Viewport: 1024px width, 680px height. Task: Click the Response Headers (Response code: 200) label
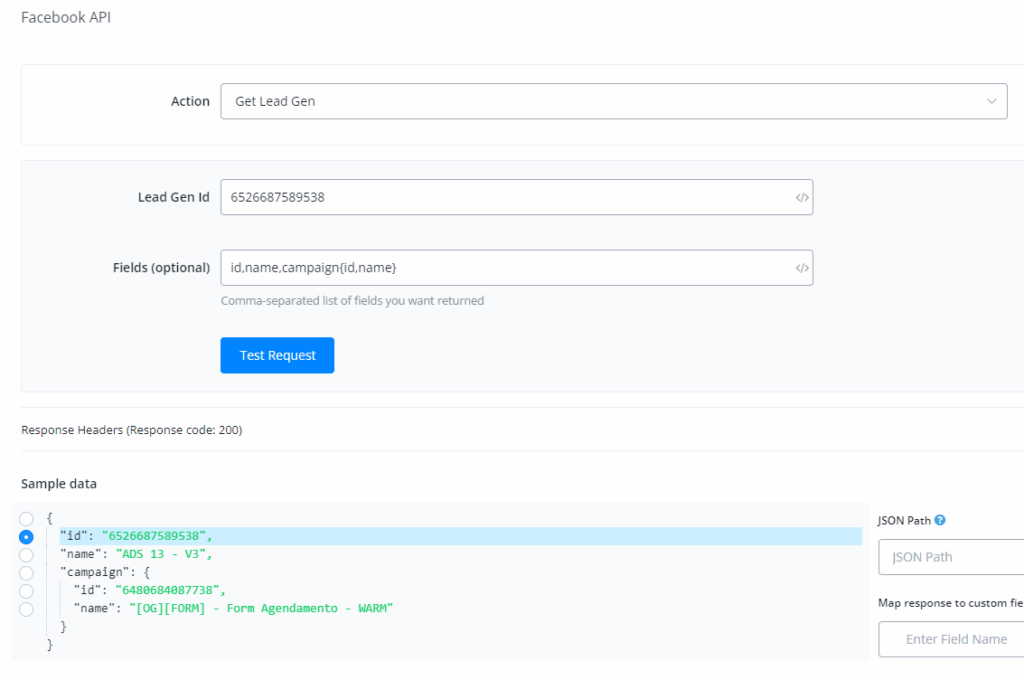click(x=131, y=430)
